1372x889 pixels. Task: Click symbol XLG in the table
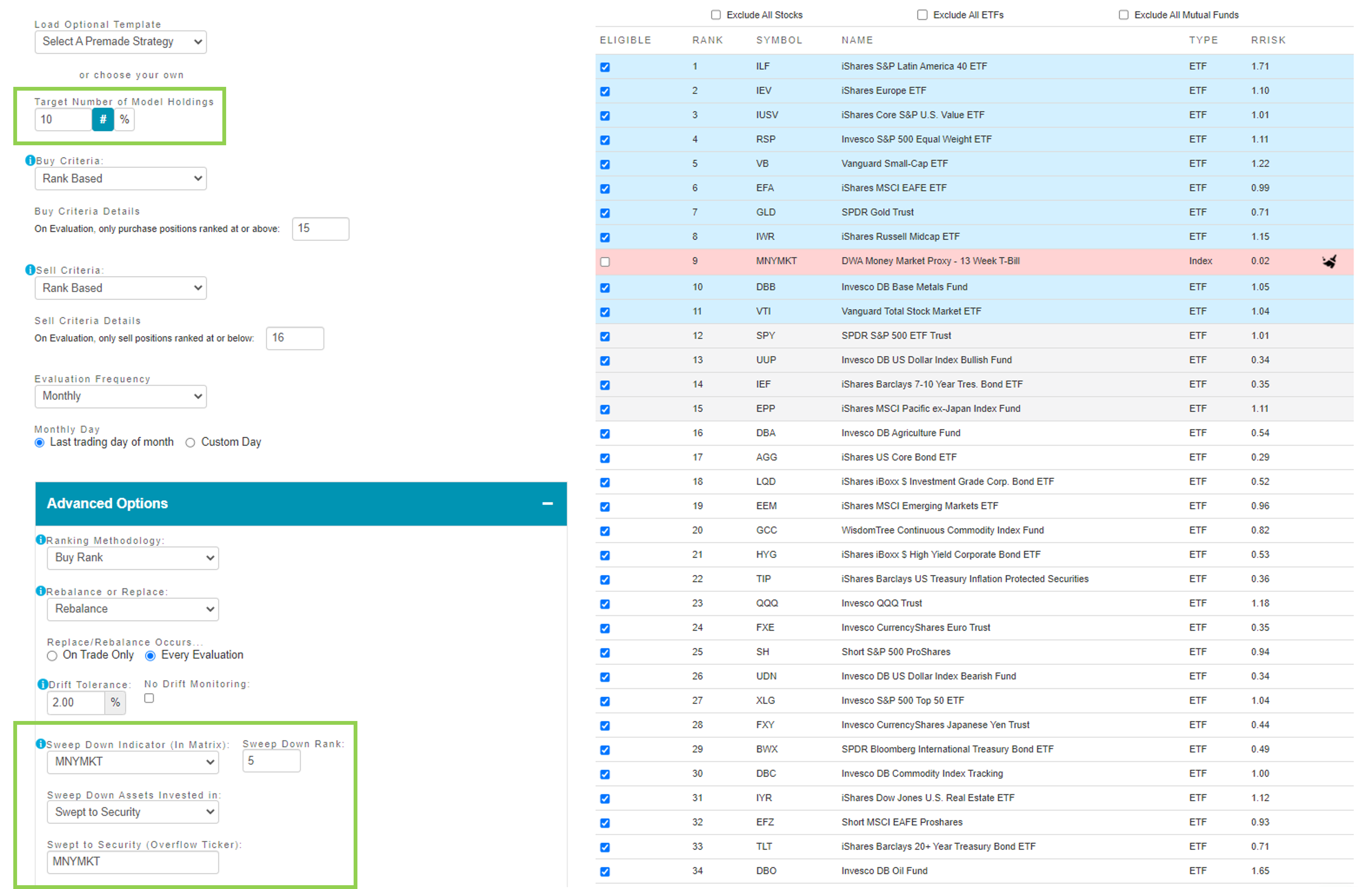click(x=766, y=701)
